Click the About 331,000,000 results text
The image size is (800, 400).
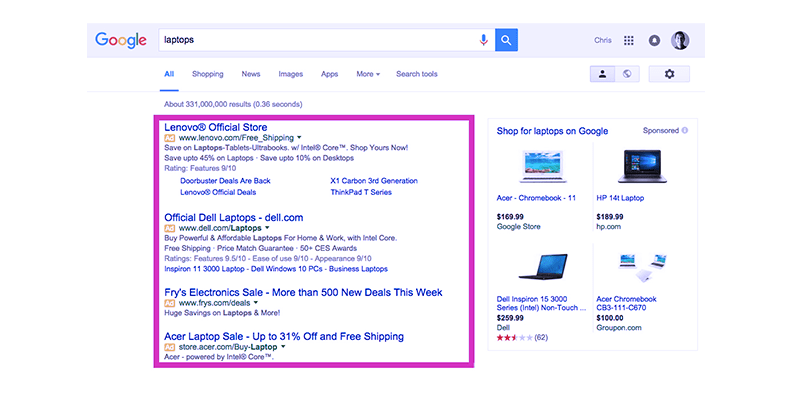click(233, 104)
